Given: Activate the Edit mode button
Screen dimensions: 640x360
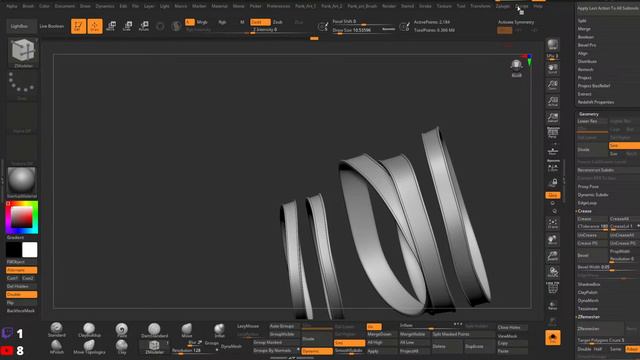Looking at the screenshot, I should 78,26.
